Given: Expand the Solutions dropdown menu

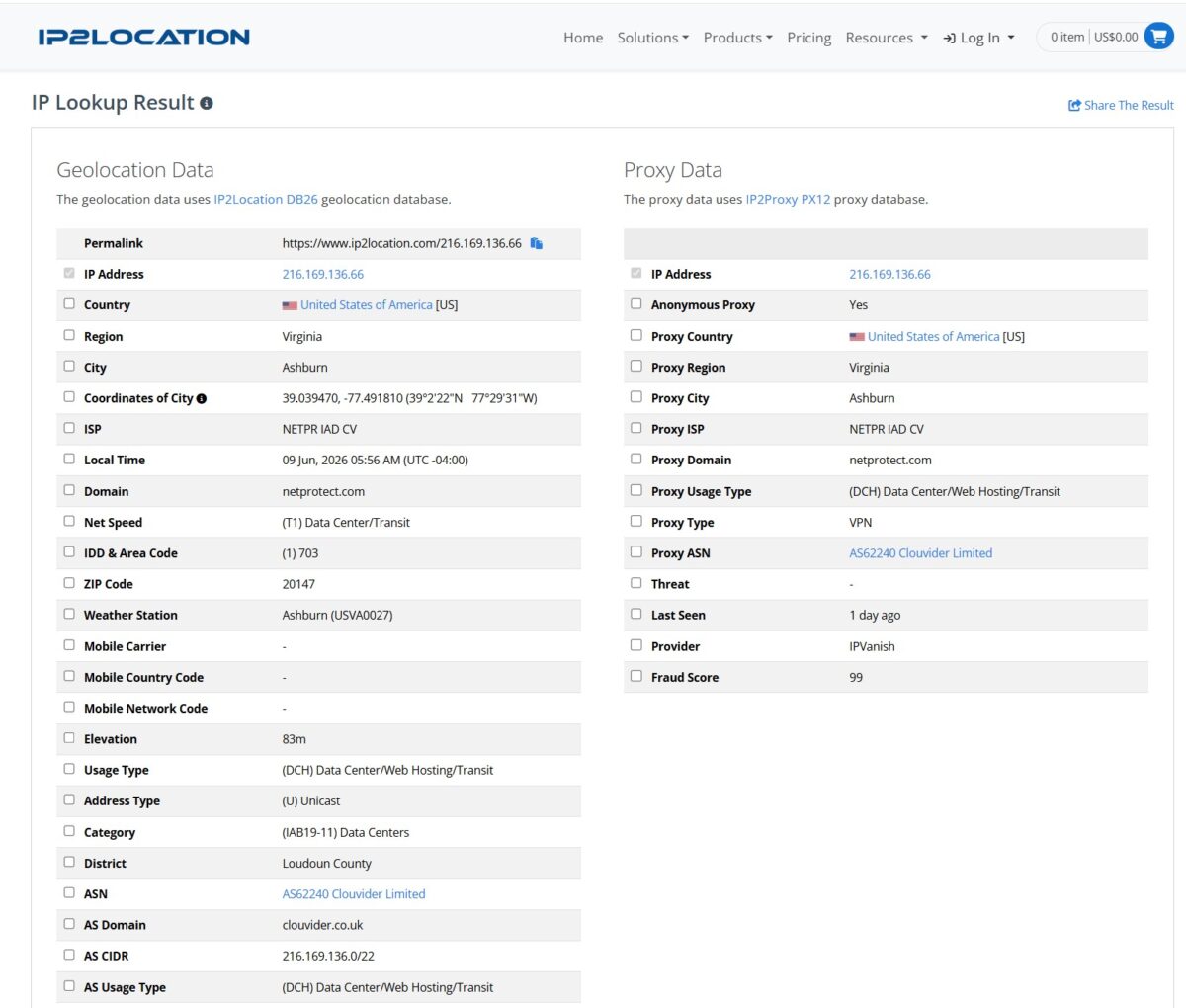Looking at the screenshot, I should coord(652,38).
